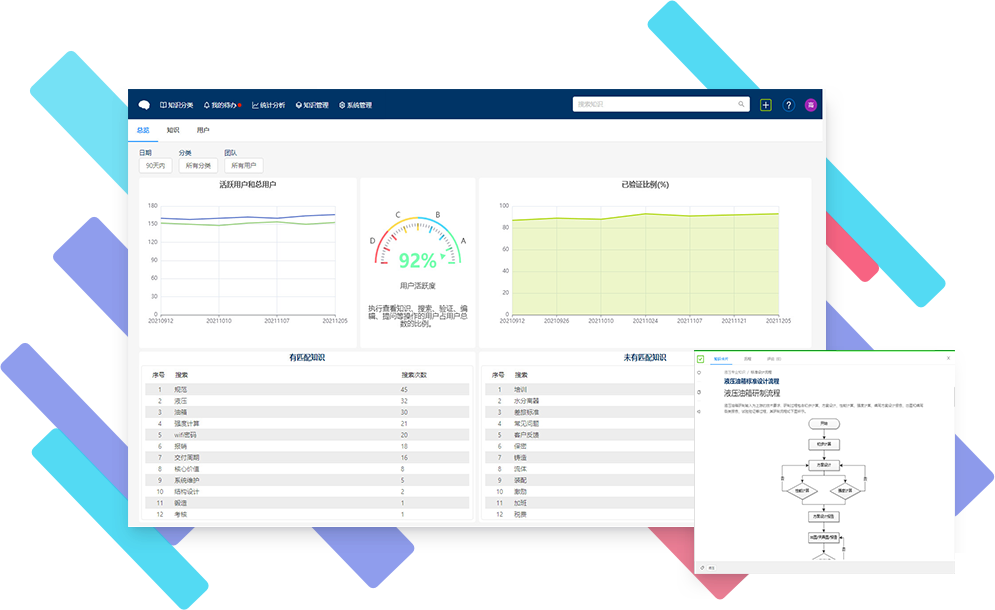The height and width of the screenshot is (610, 995).
Task: Open the 所有用户 team filter
Action: tap(243, 166)
